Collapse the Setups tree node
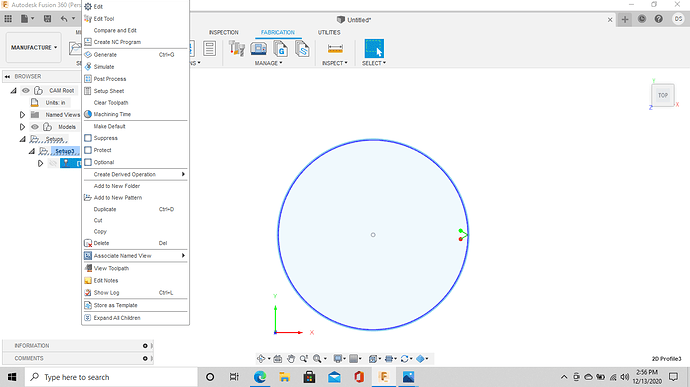Screen dimensions: 690x387 click(22, 139)
